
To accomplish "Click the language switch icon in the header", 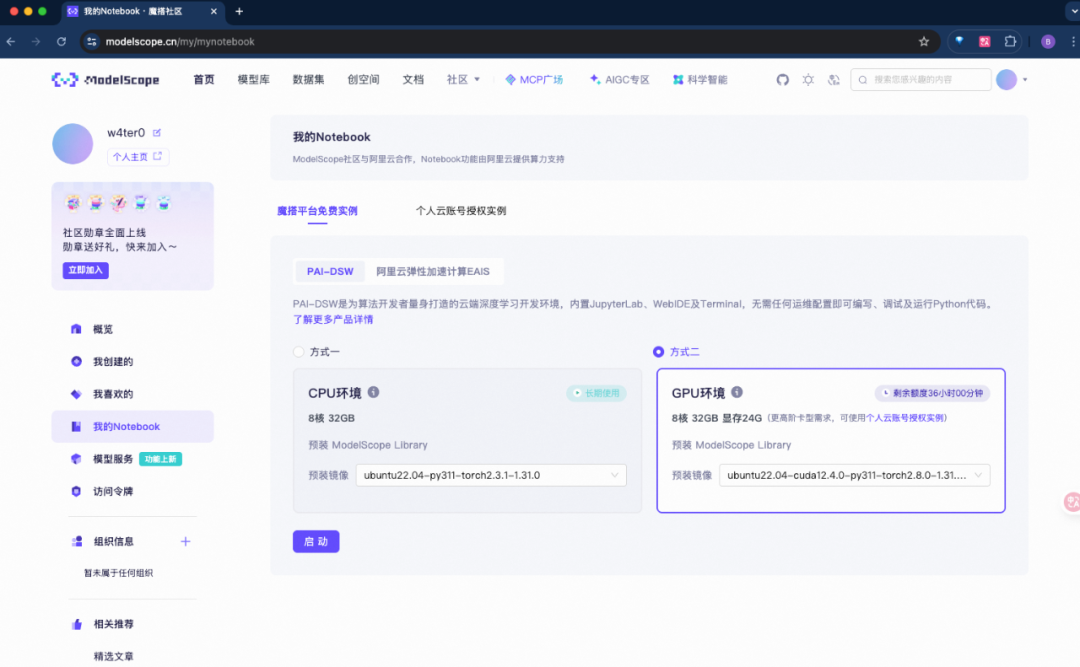I will coord(833,80).
